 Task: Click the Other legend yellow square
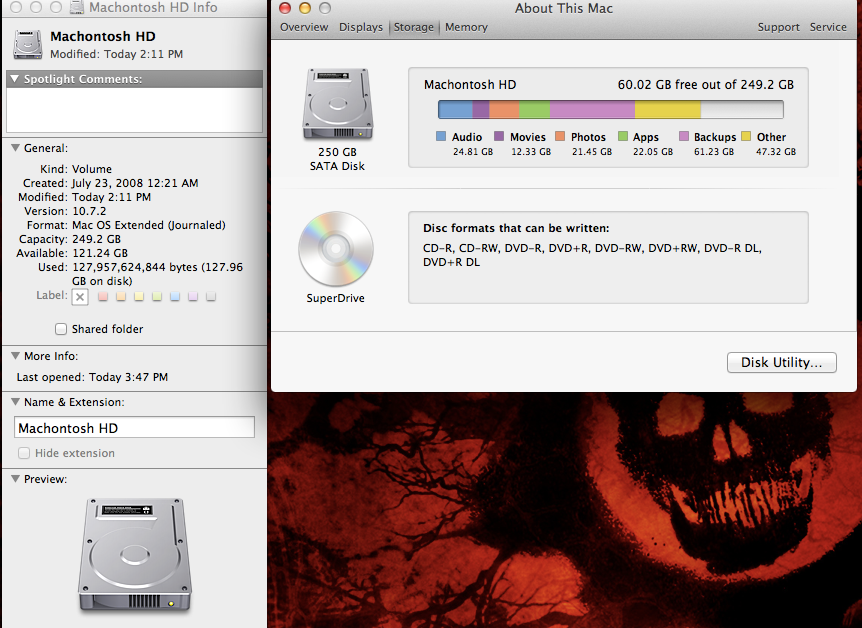(x=746, y=136)
